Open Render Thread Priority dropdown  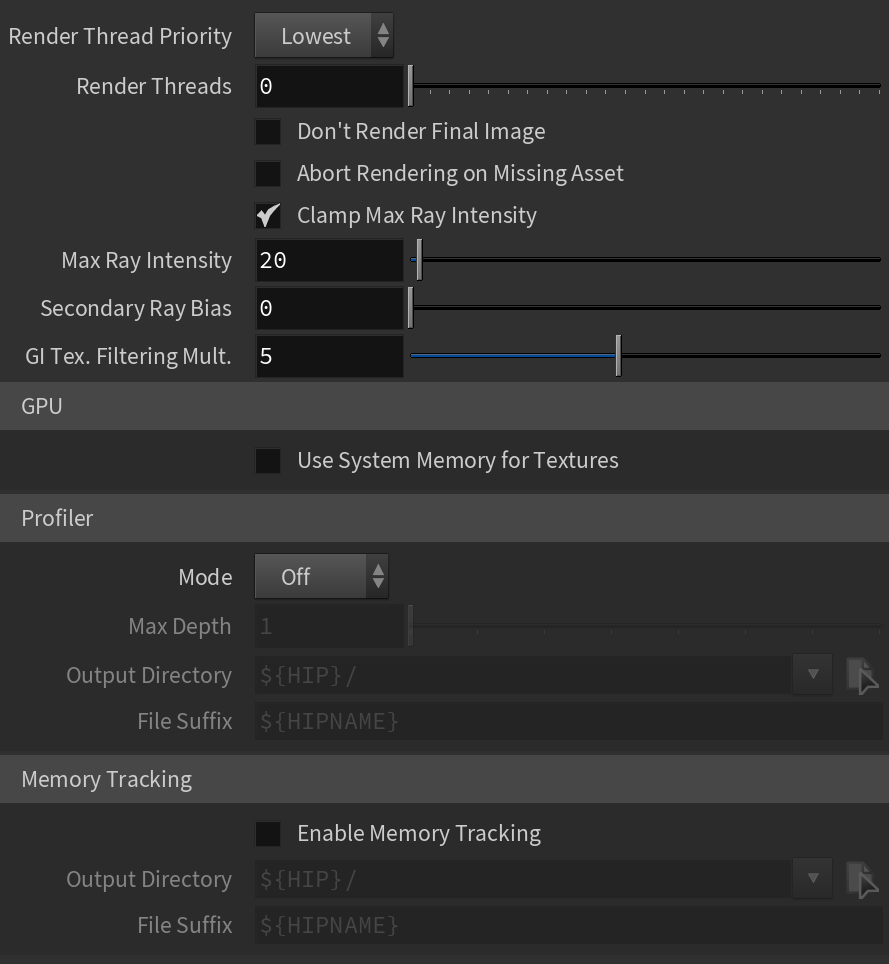tap(324, 36)
